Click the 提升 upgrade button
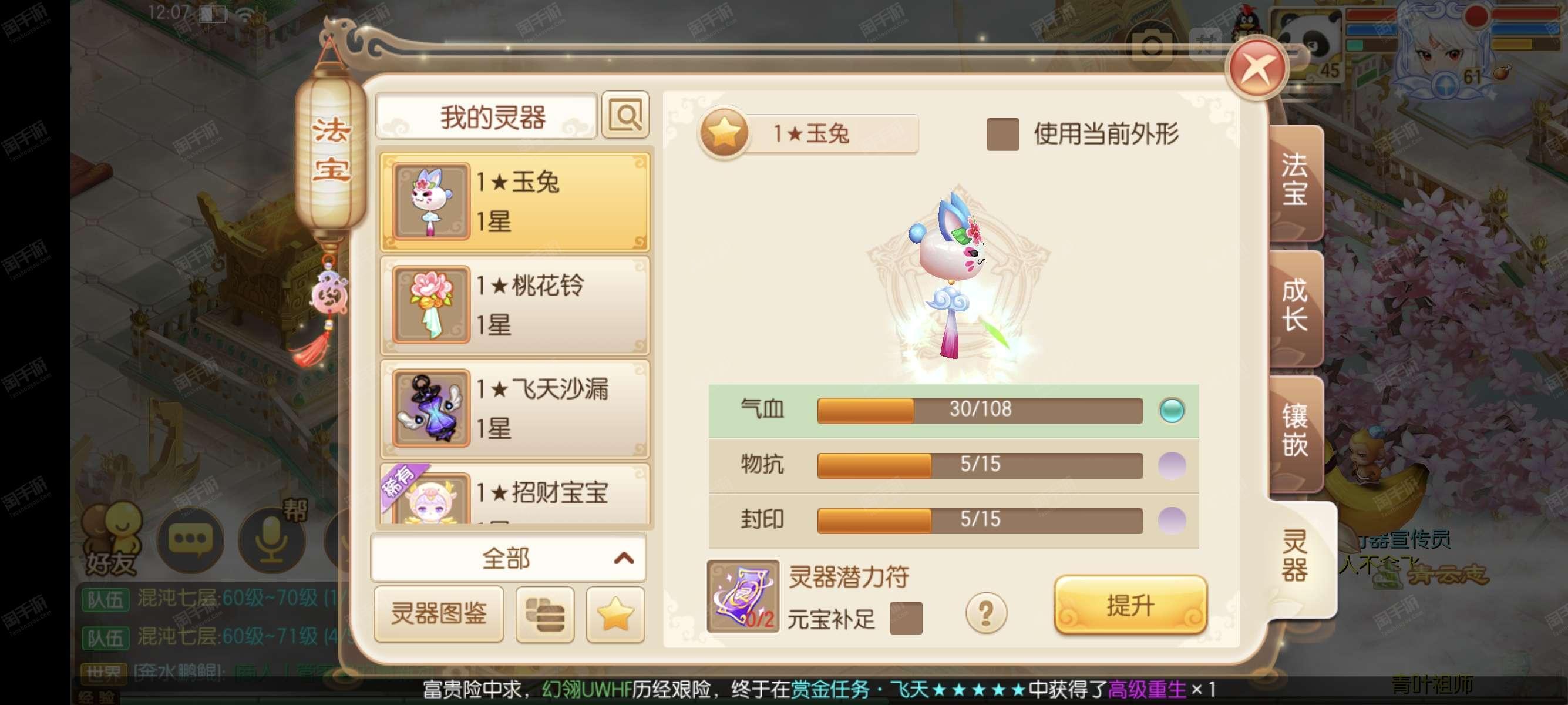This screenshot has width=1568, height=705. pyautogui.click(x=1130, y=605)
